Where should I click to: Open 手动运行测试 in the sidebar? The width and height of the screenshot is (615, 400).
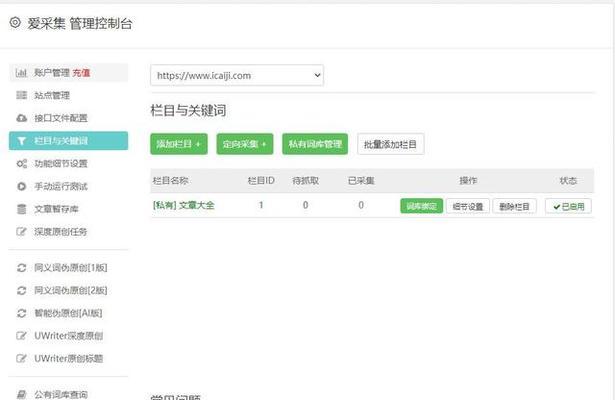pyautogui.click(x=68, y=186)
